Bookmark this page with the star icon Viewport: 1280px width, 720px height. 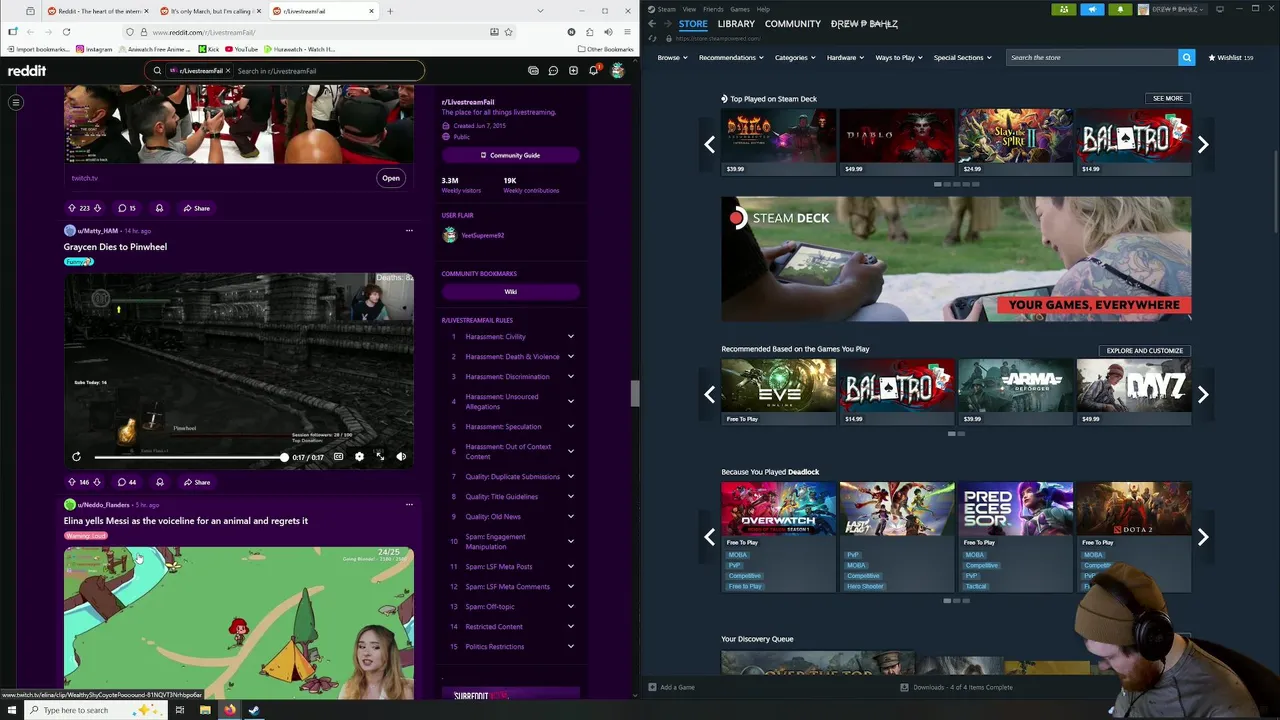tap(508, 32)
